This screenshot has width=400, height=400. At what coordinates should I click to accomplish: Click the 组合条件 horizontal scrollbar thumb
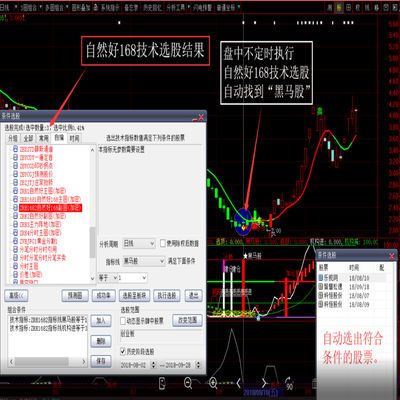[42, 362]
